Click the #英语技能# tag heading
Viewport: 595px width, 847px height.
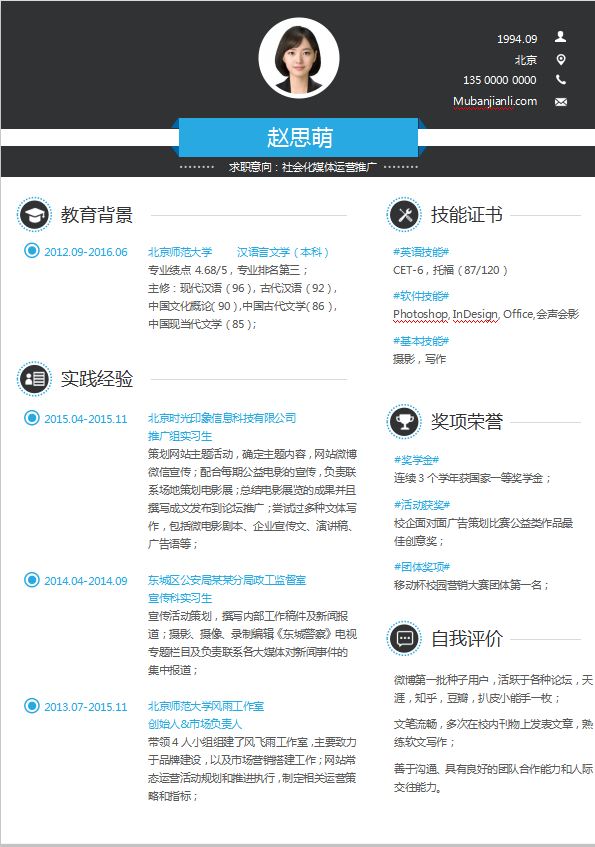(421, 252)
